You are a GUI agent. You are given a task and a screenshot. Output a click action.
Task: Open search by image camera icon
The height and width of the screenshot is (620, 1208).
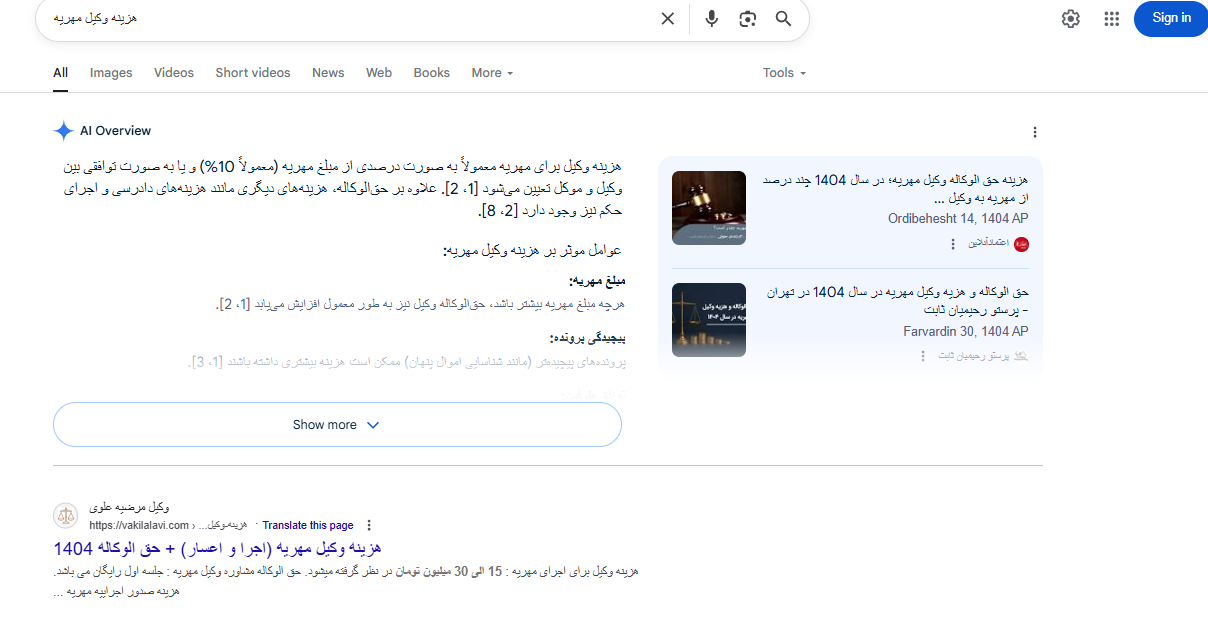(x=747, y=19)
